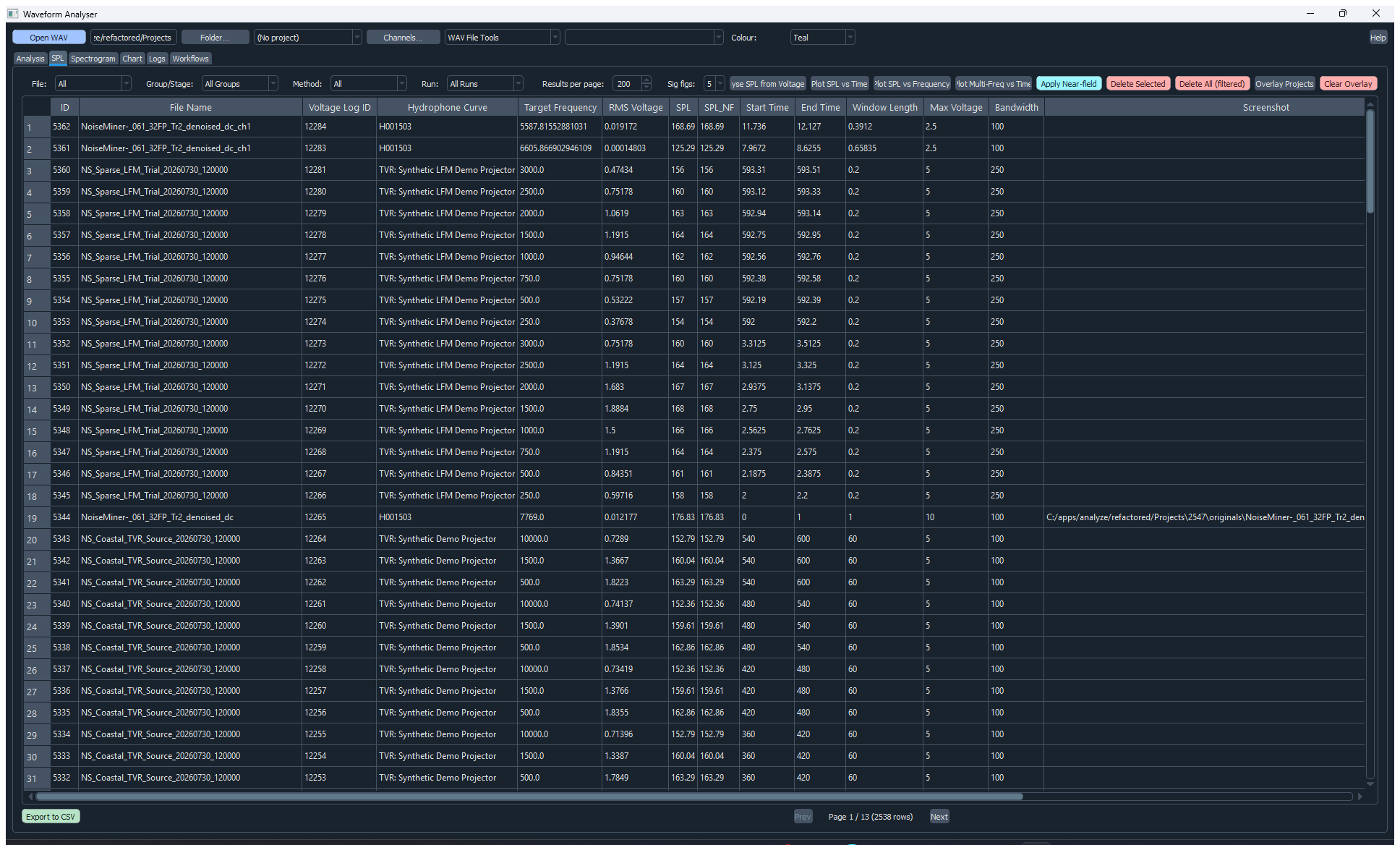Click the Window Length column header
1400x845 pixels.
tap(884, 107)
